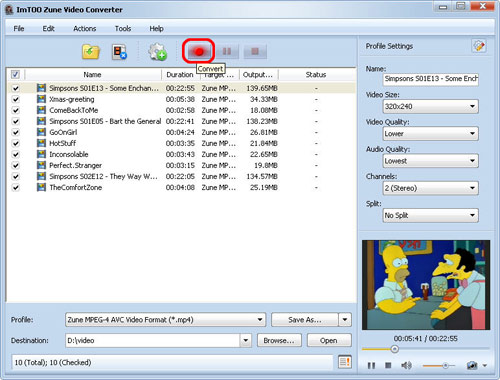Expand the Save As arrow menu
The height and width of the screenshot is (380, 500).
click(345, 320)
